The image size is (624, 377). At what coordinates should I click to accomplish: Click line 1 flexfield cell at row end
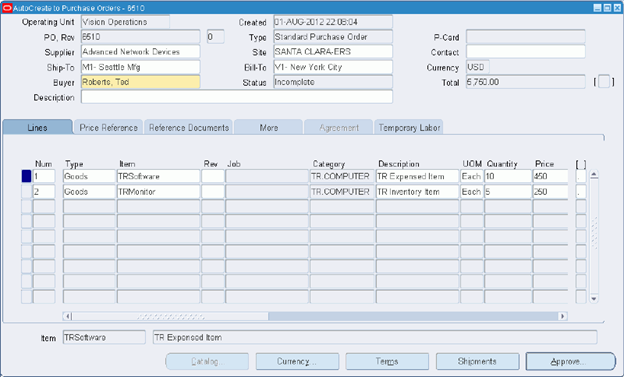pyautogui.click(x=581, y=176)
